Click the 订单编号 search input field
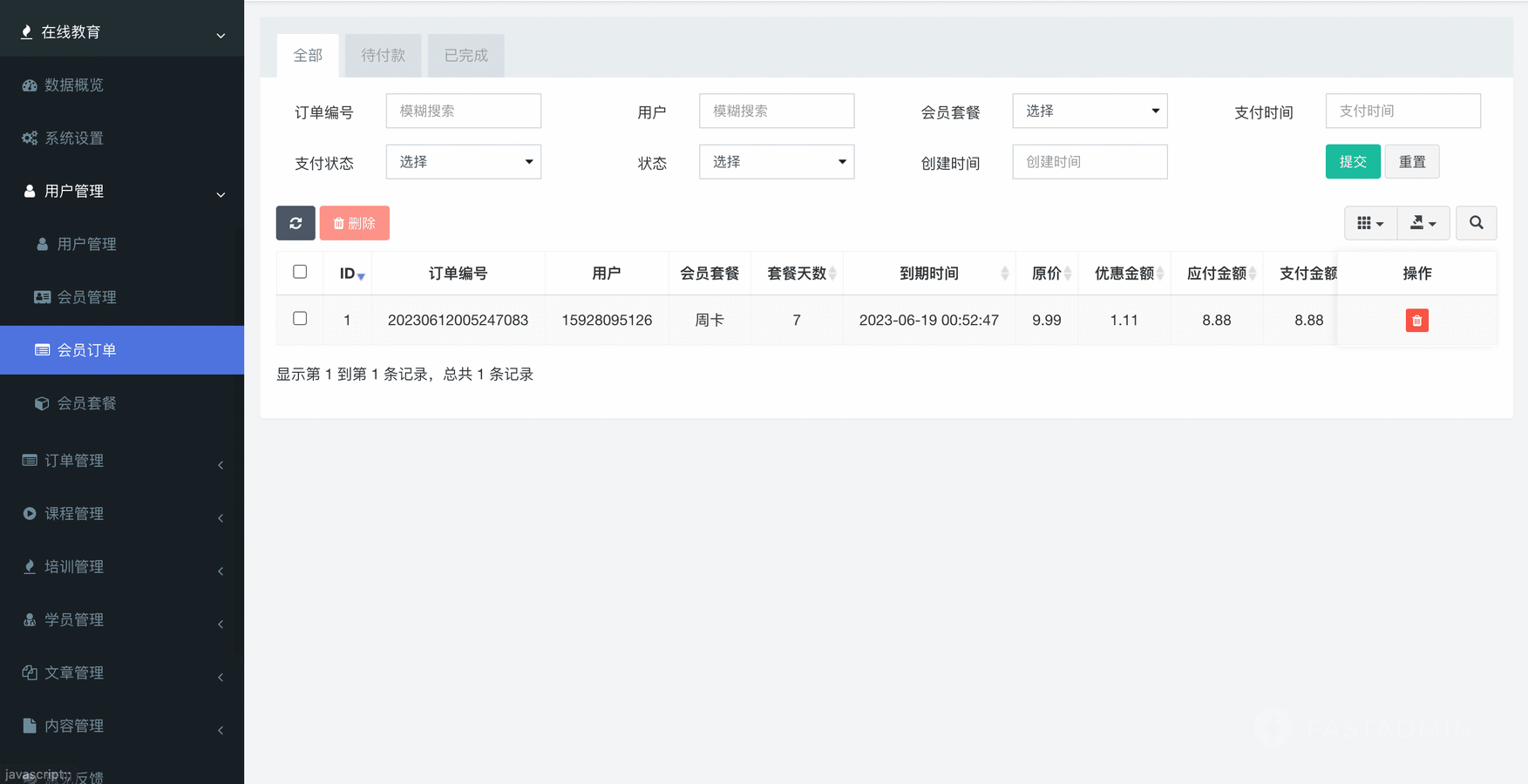The height and width of the screenshot is (784, 1528). 463,112
